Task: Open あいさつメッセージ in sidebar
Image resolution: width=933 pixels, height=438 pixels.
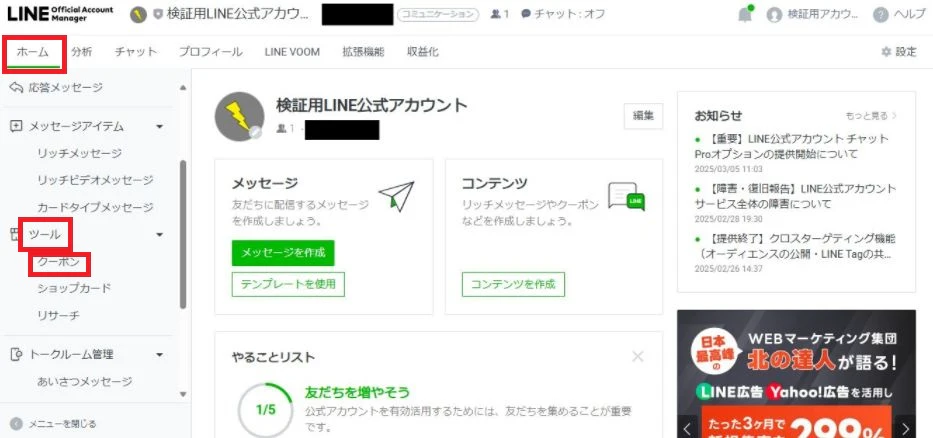Action: [x=84, y=381]
